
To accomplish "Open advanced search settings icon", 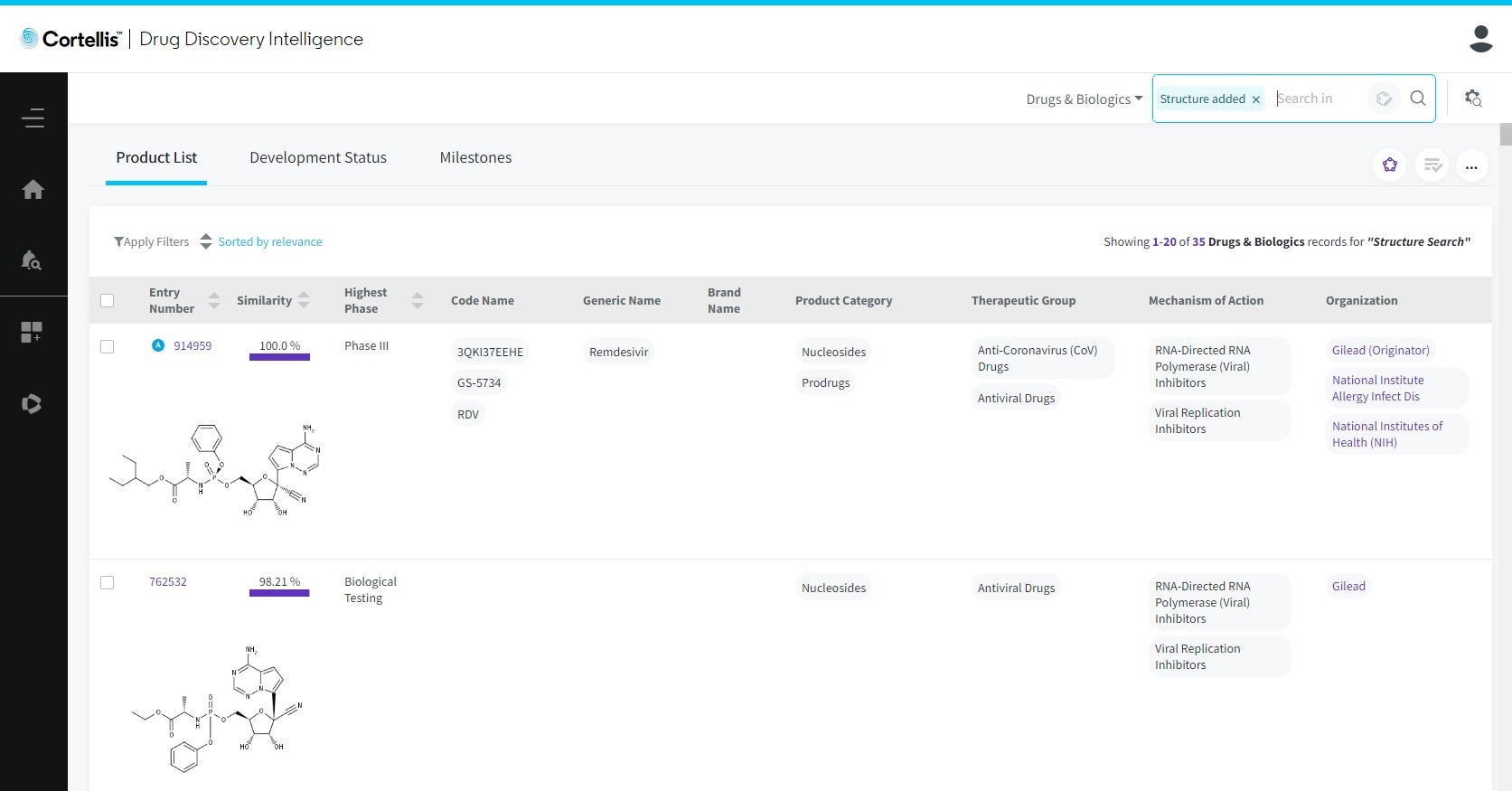I will 1473,99.
